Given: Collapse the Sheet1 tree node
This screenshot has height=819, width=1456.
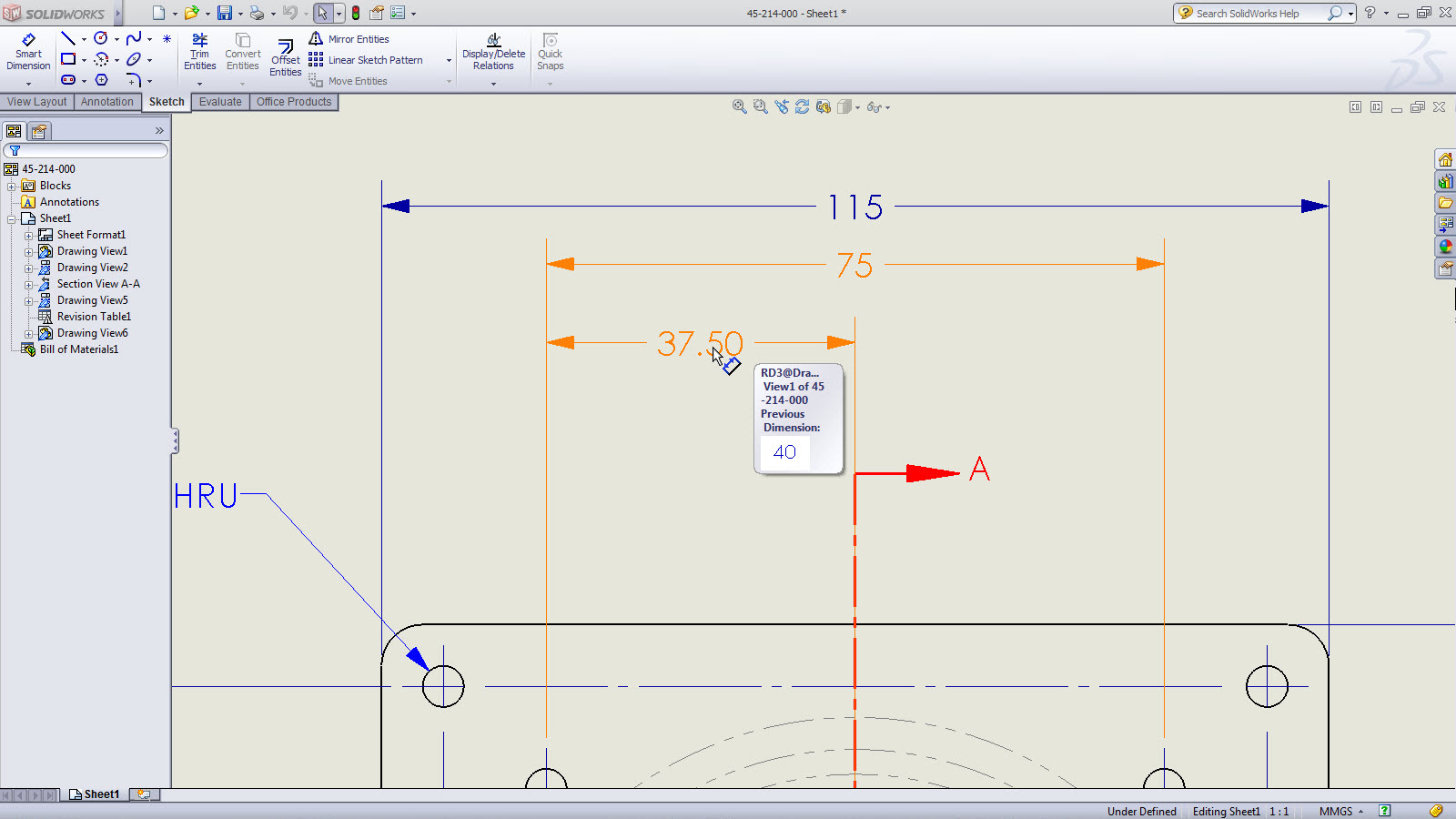Looking at the screenshot, I should (12, 219).
